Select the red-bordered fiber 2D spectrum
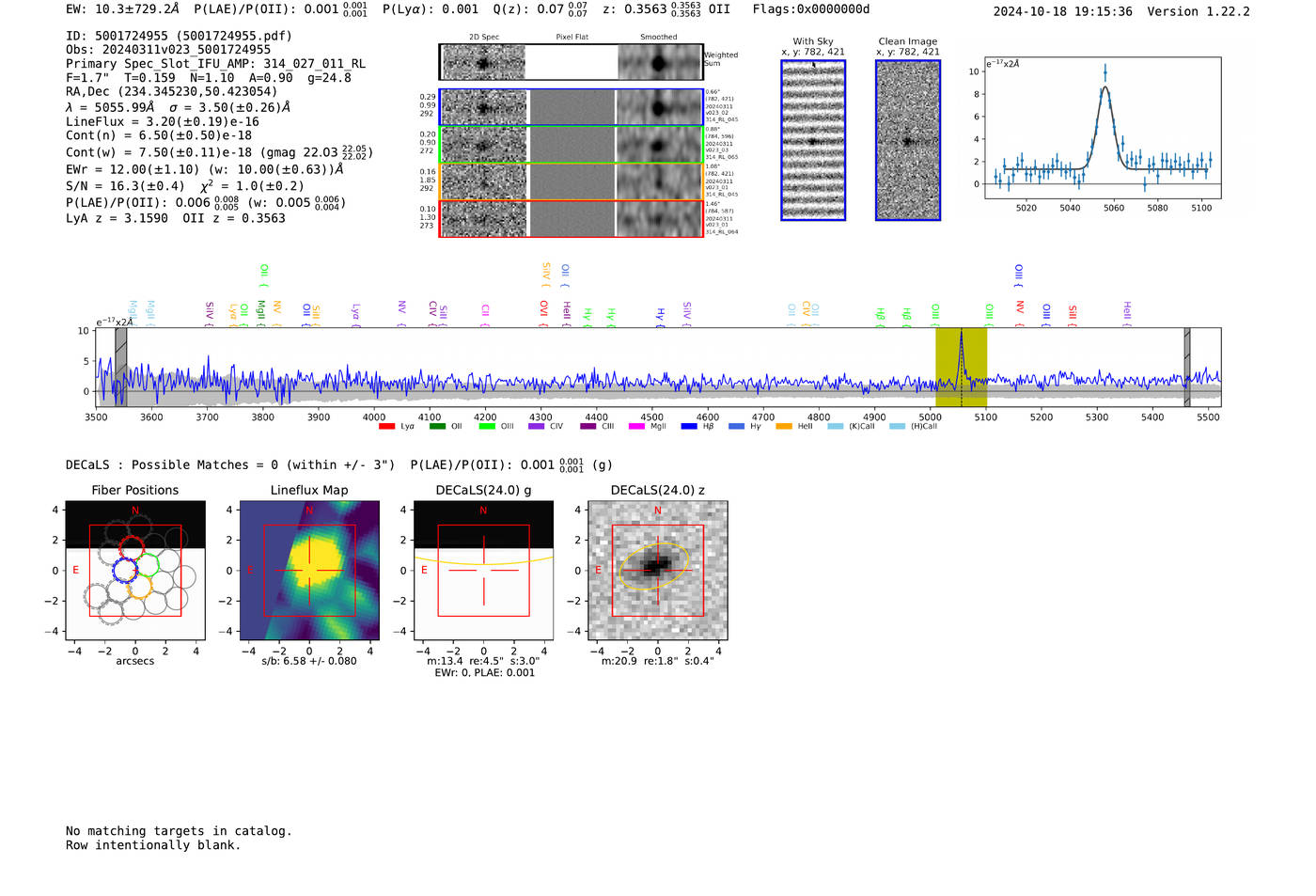This screenshot has height=896, width=1316. pyautogui.click(x=572, y=219)
